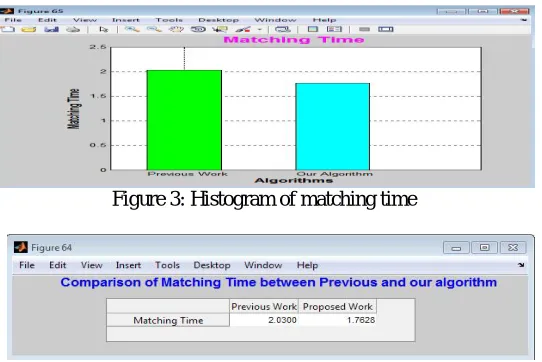Minimize the Figure 64 window
The height and width of the screenshot is (362, 542).
click(x=456, y=247)
